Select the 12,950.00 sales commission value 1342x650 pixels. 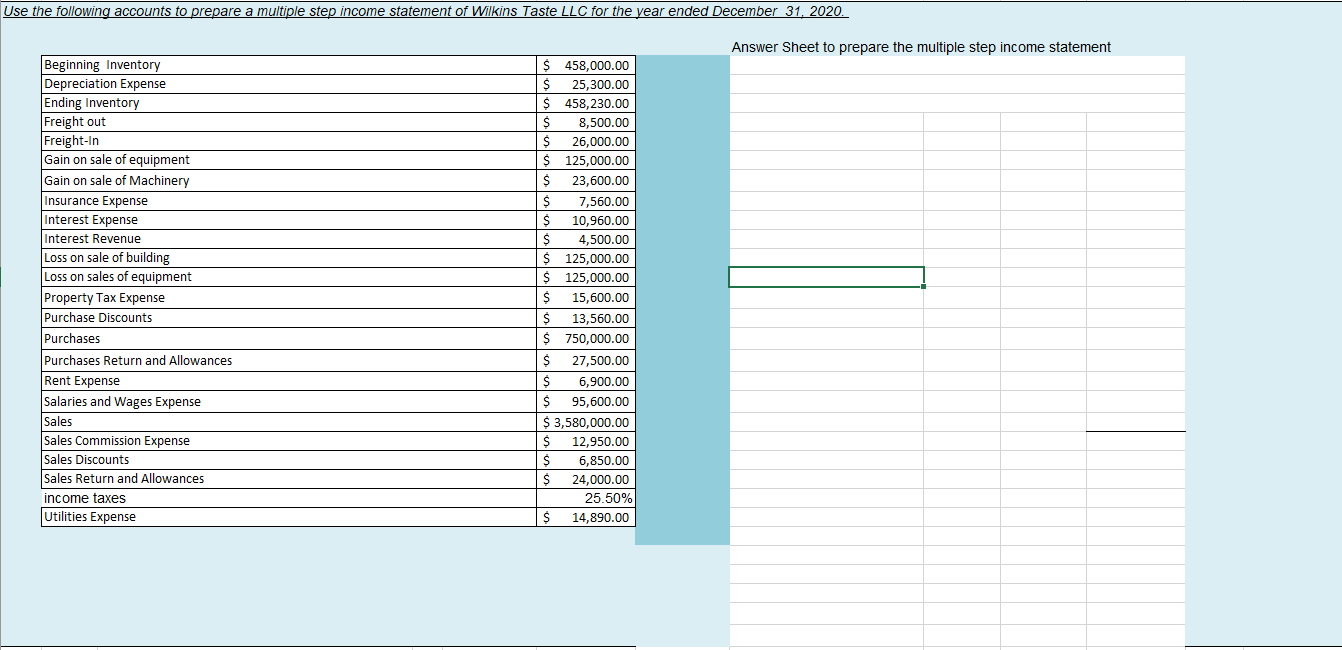[587, 441]
